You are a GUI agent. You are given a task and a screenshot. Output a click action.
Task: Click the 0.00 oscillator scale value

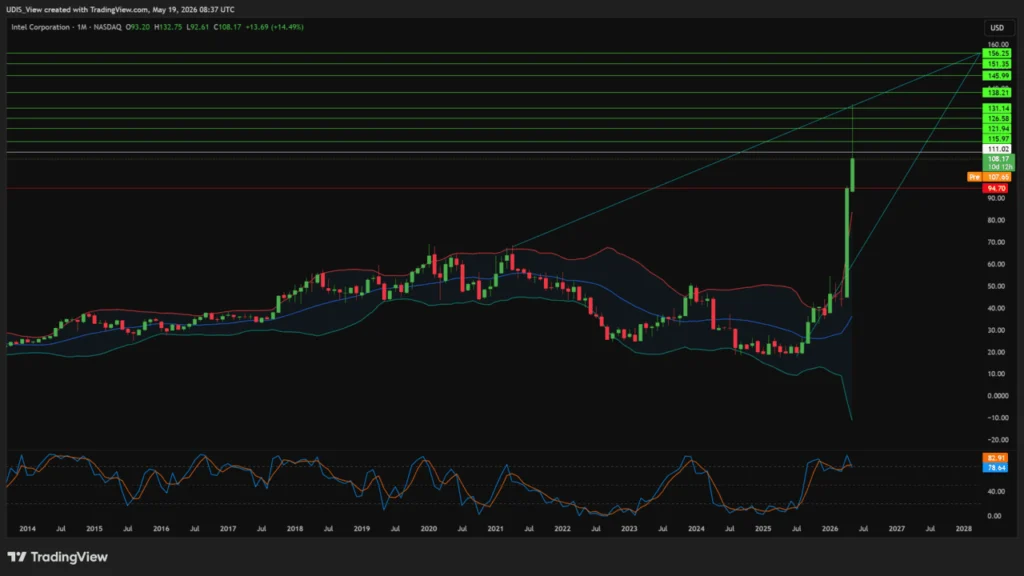pos(995,516)
